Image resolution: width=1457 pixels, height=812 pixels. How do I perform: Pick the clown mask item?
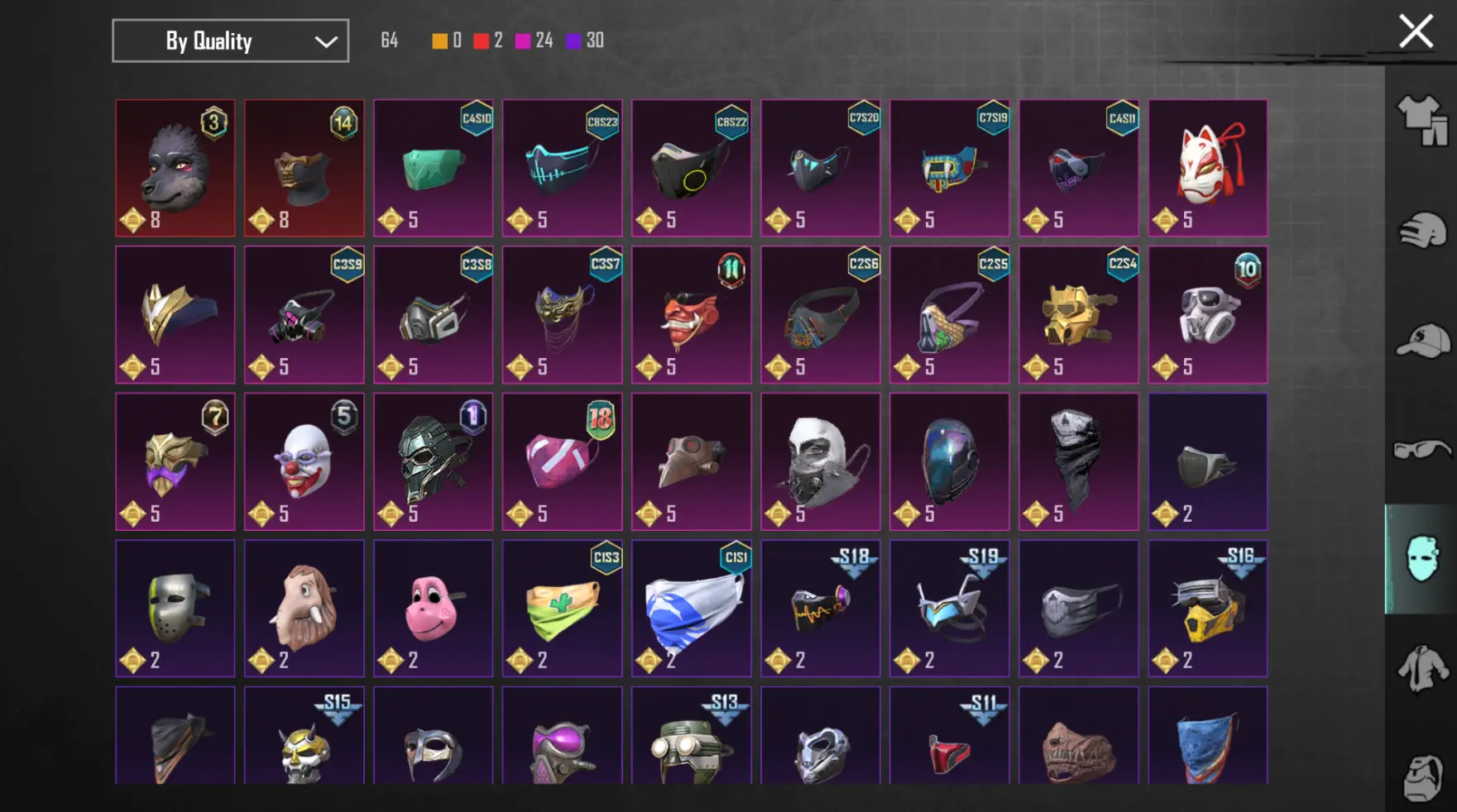(304, 461)
